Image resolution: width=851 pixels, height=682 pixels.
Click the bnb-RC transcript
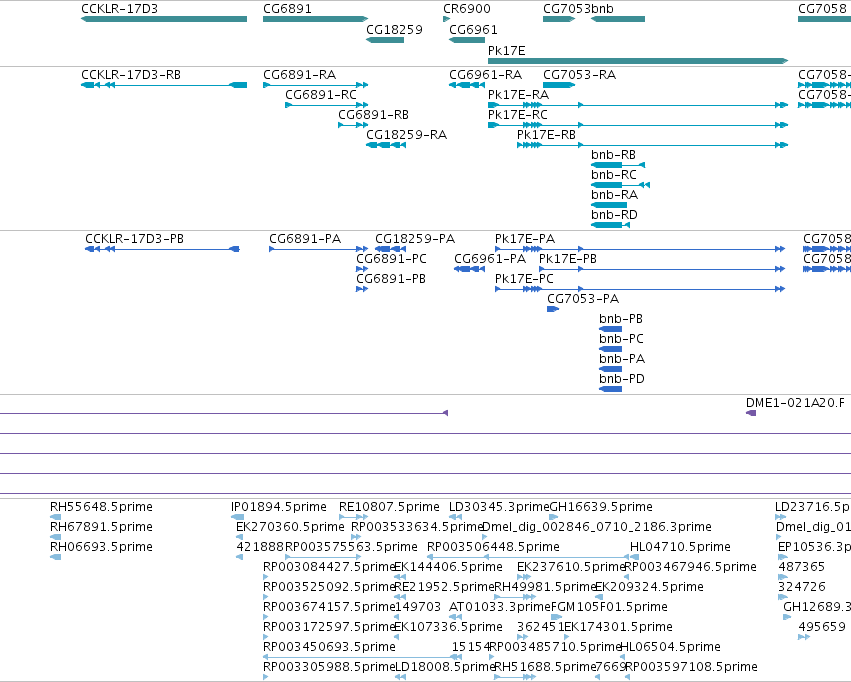[620, 185]
